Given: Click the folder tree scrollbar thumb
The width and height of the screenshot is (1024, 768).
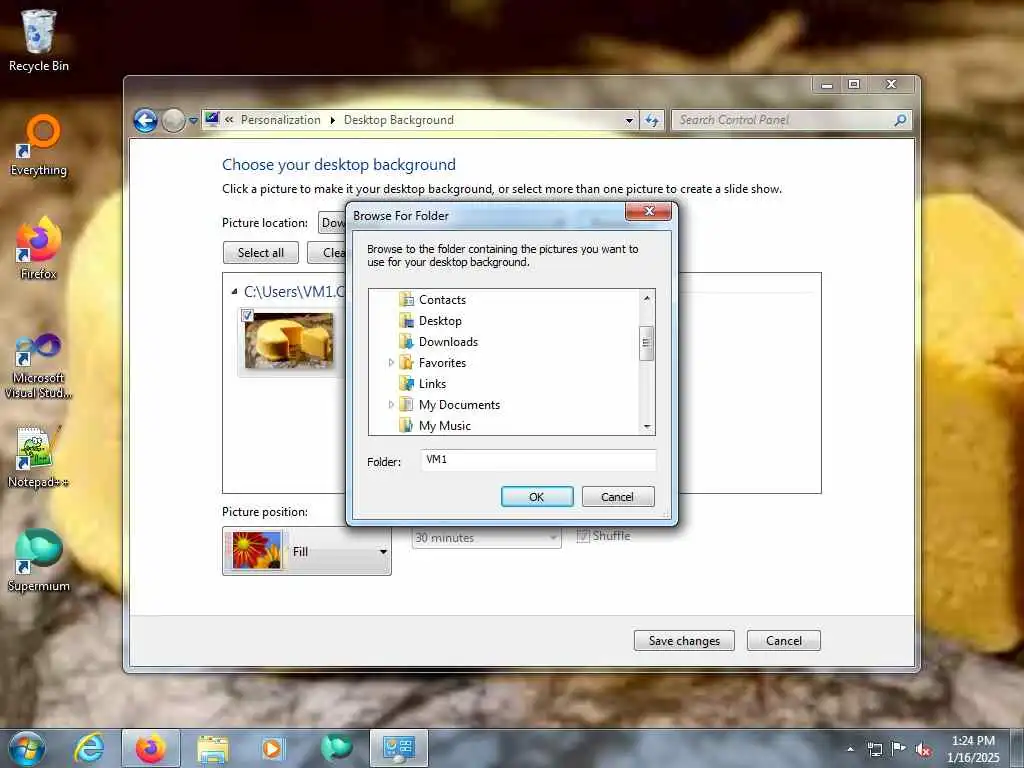Looking at the screenshot, I should 647,343.
